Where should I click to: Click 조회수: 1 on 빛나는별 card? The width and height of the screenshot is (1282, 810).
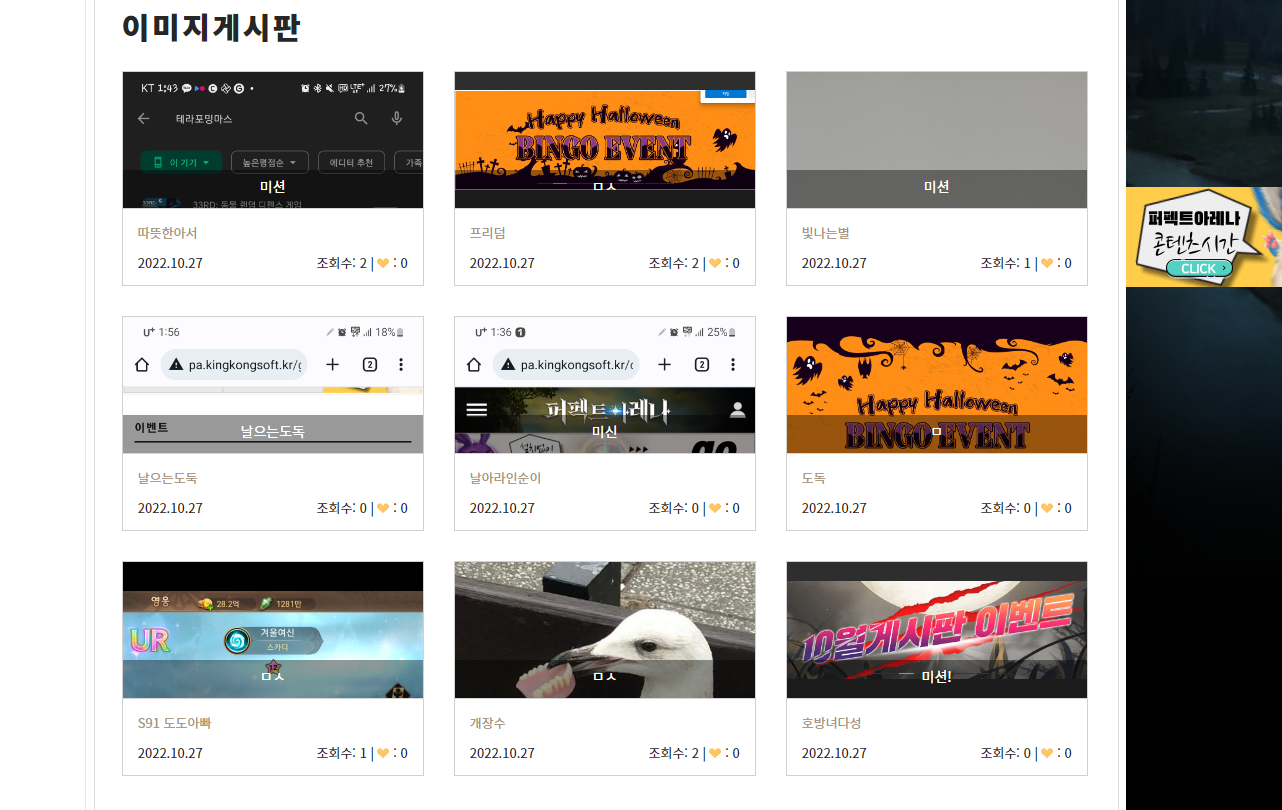pos(1006,263)
